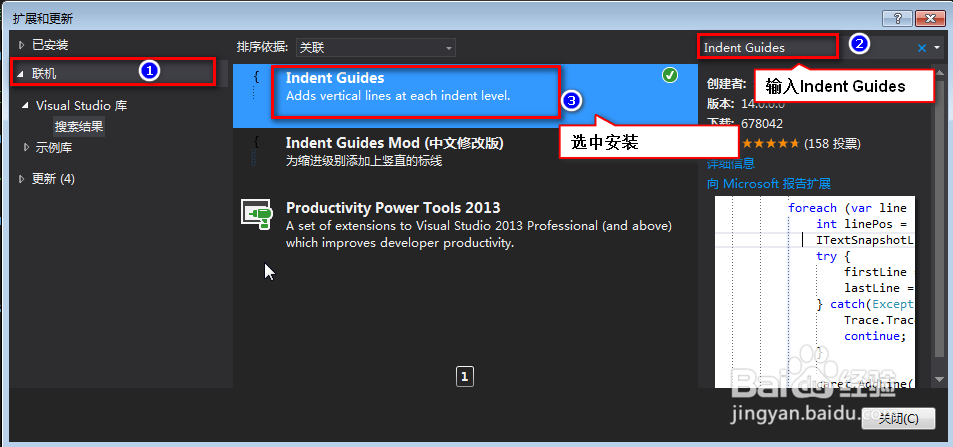Select the Productivity Power Tools 2013 entry

click(x=465, y=223)
